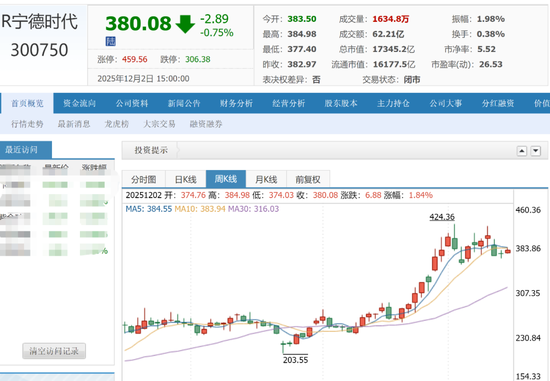The height and width of the screenshot is (381, 550).
Task: Open the 首页概览 tab
Action: 27,103
